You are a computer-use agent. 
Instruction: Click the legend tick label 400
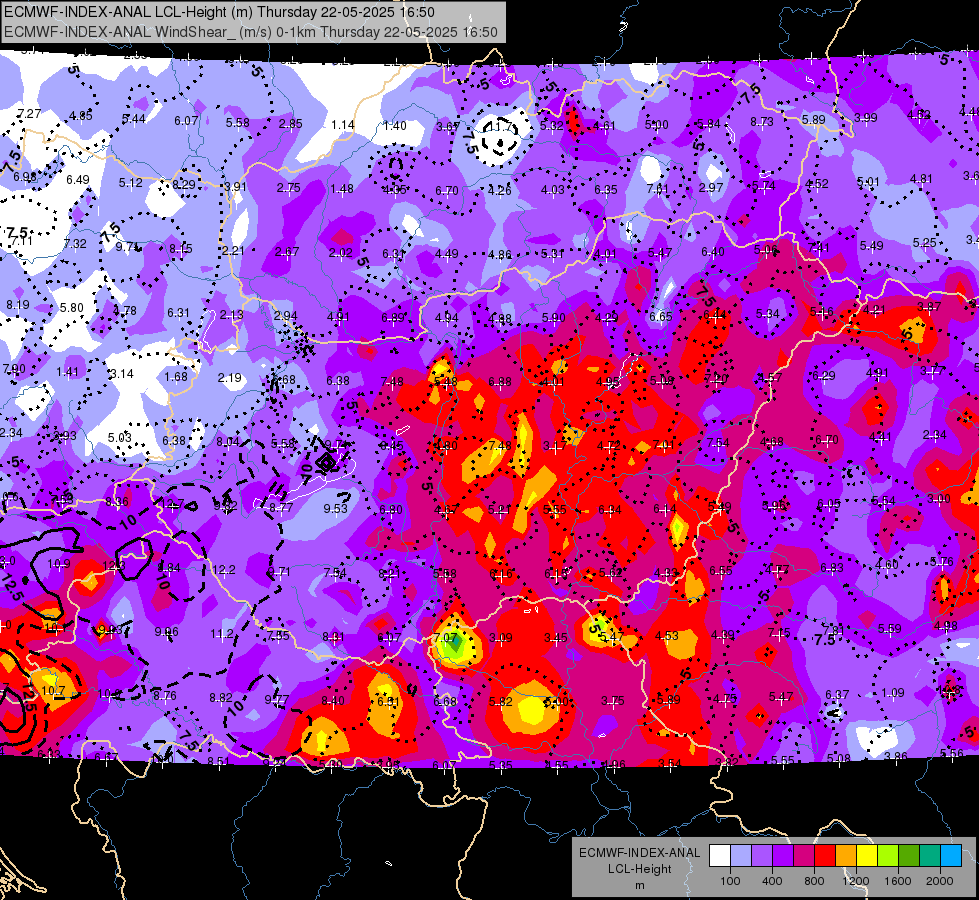click(x=772, y=881)
